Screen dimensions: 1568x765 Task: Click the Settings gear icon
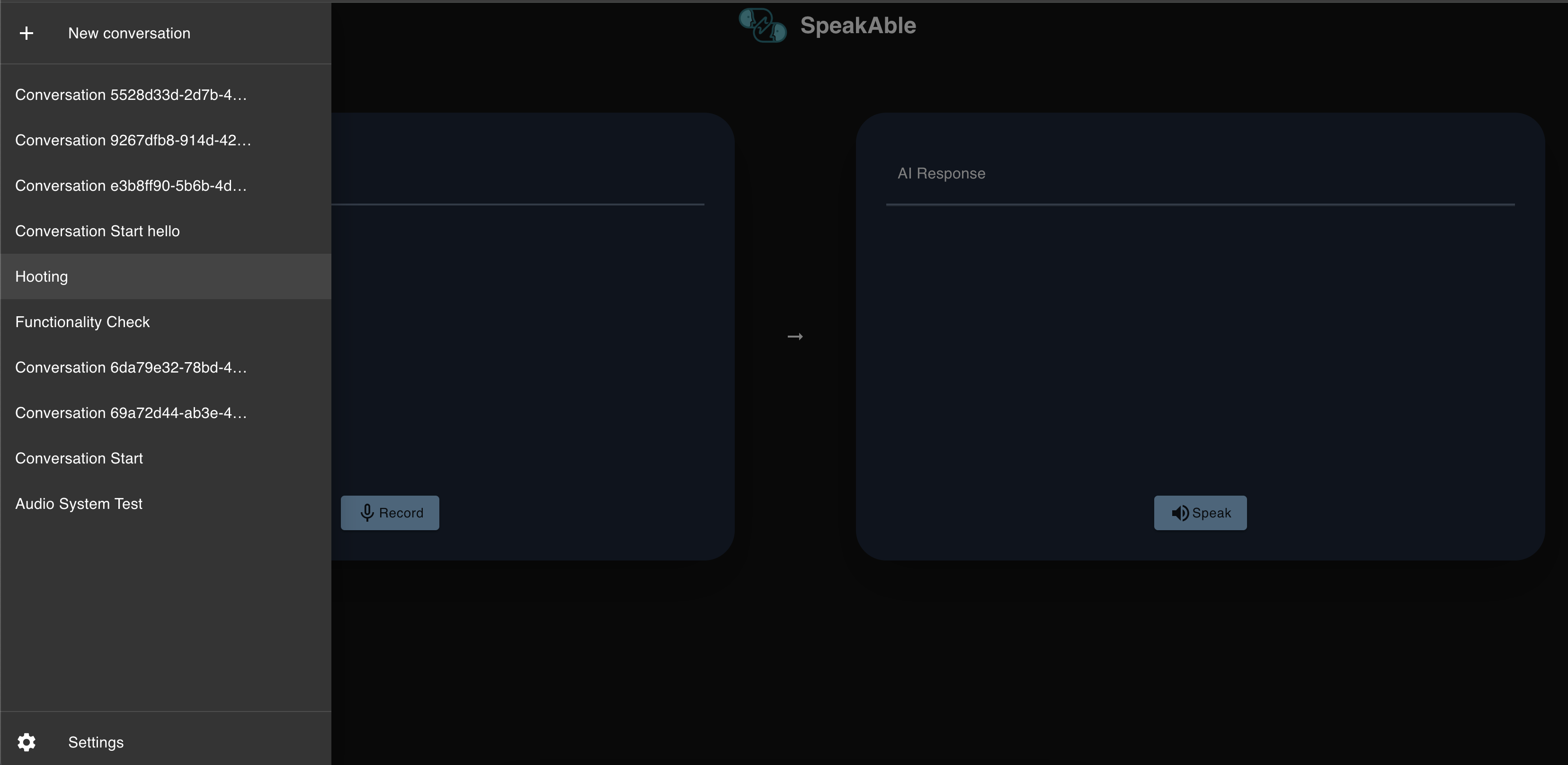click(26, 742)
